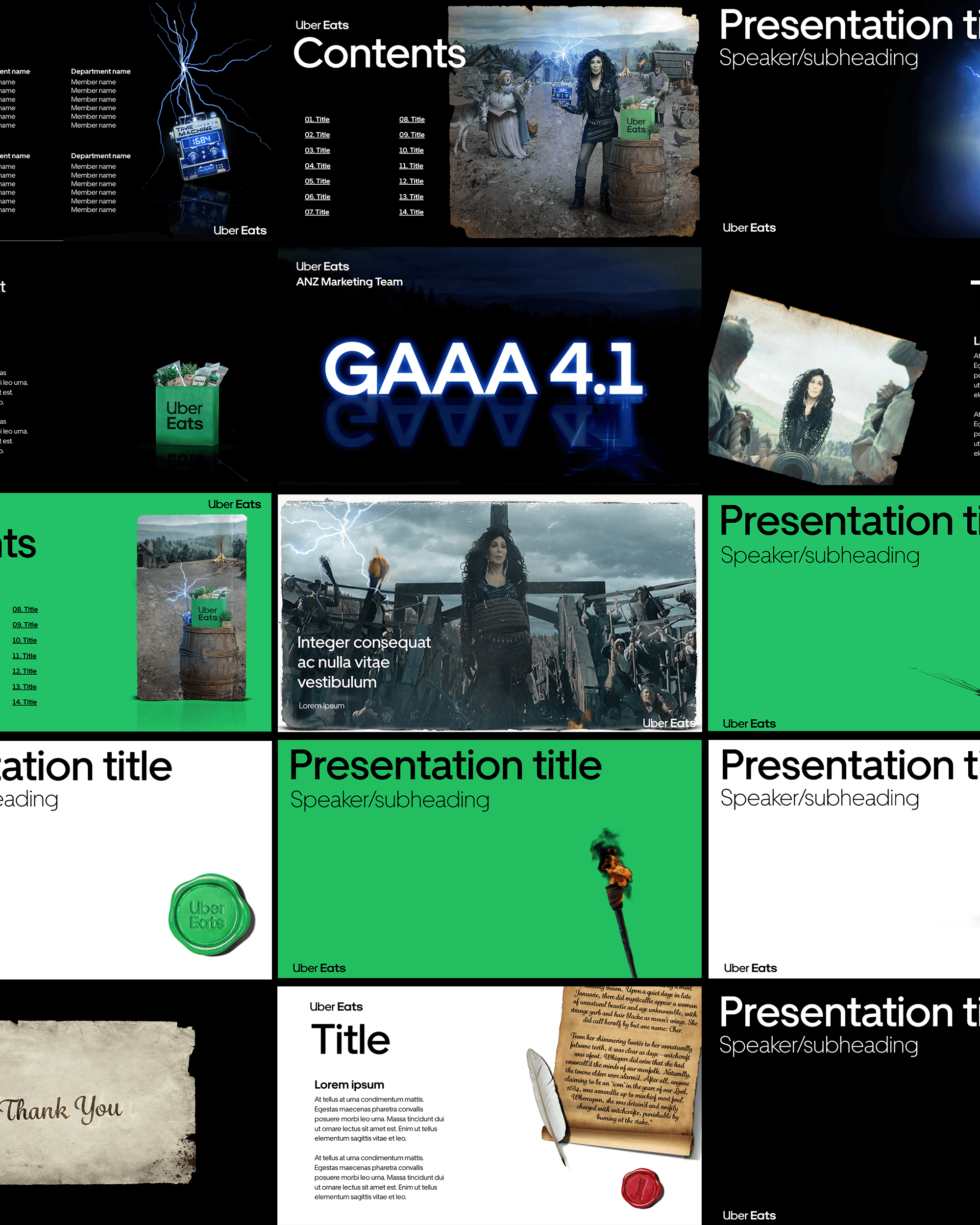980x1225 pixels.
Task: Click '05. Title' in the black Contents slide
Action: pos(317,181)
